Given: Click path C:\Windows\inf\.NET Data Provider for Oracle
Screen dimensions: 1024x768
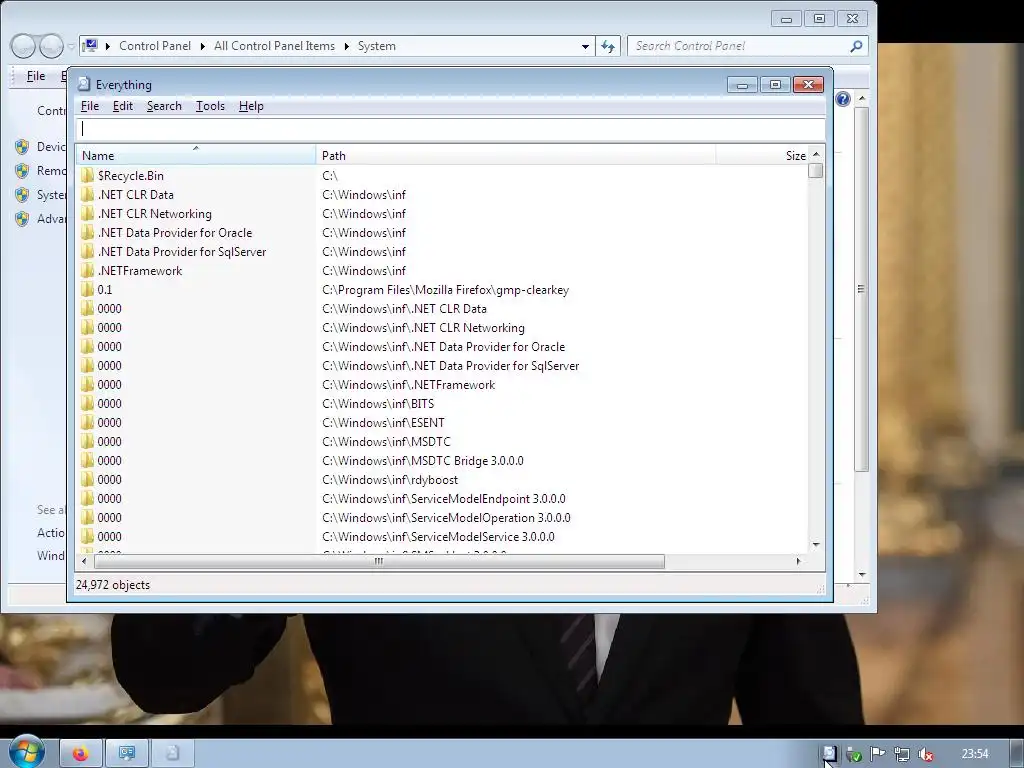Looking at the screenshot, I should (x=443, y=346).
